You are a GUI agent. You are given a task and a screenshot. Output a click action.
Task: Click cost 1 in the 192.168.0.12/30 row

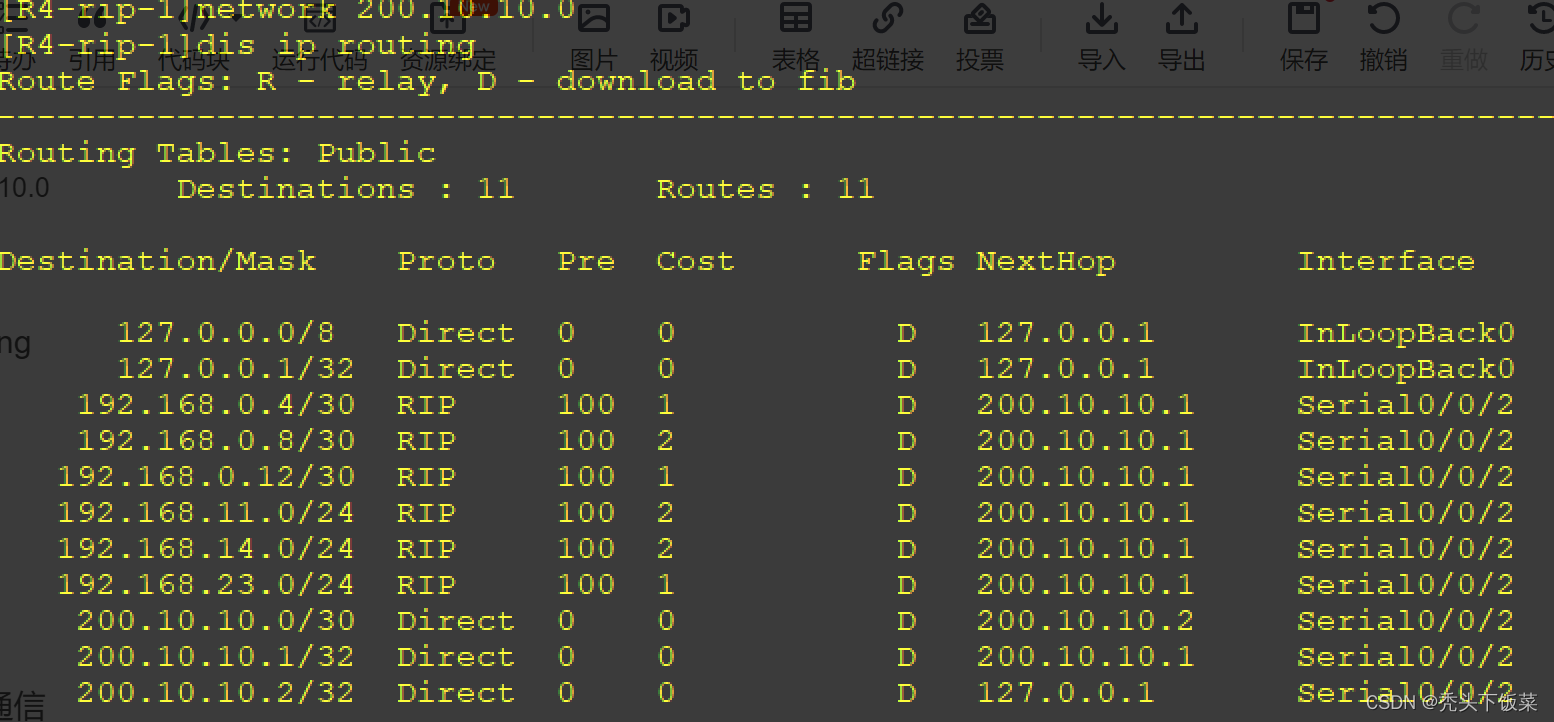pos(666,477)
